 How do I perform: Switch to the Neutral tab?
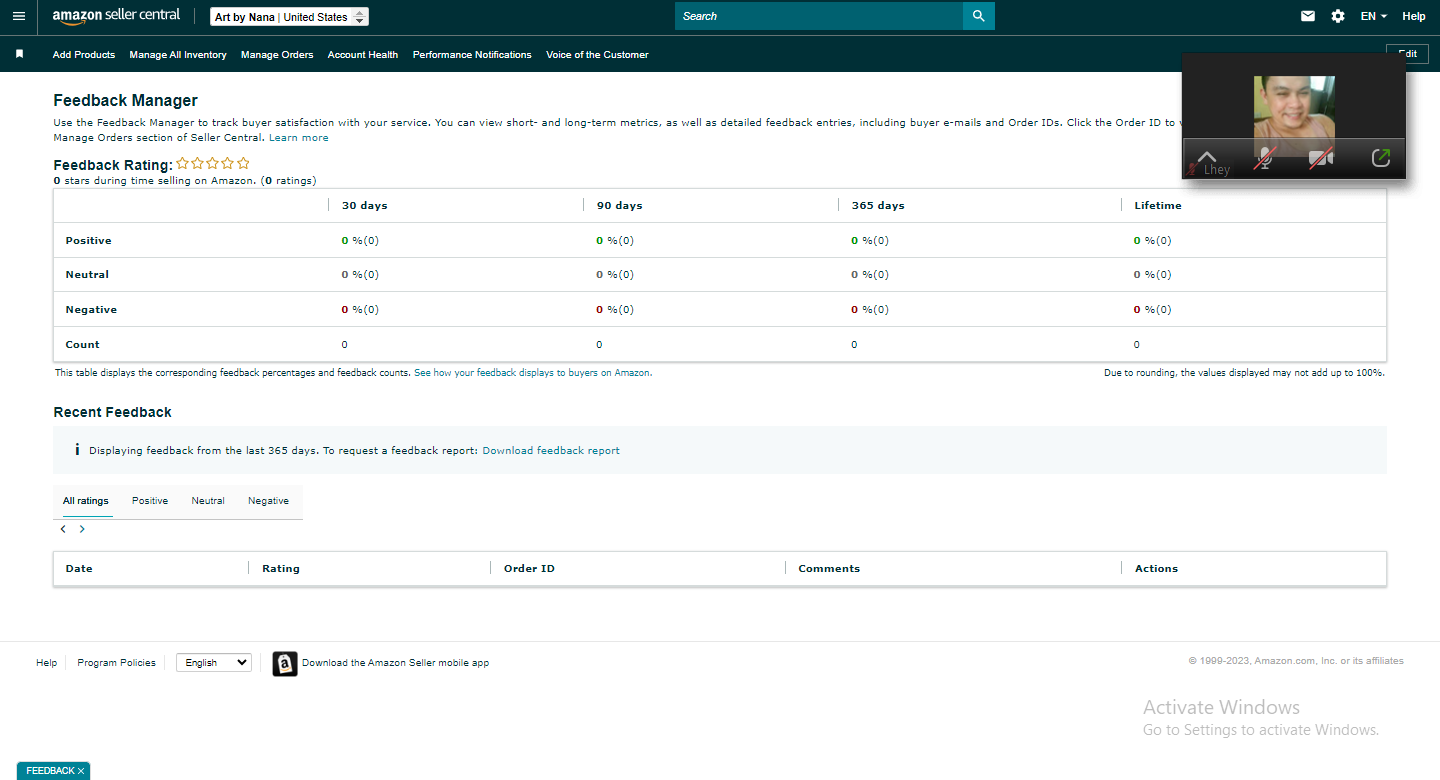208,501
